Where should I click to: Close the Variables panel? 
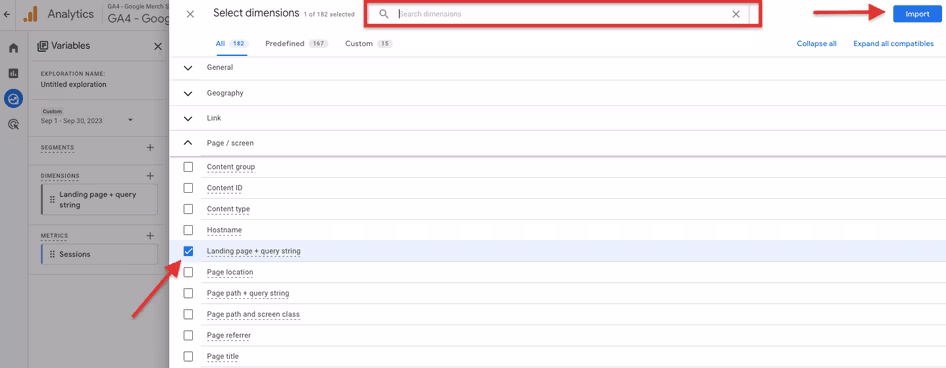(157, 46)
